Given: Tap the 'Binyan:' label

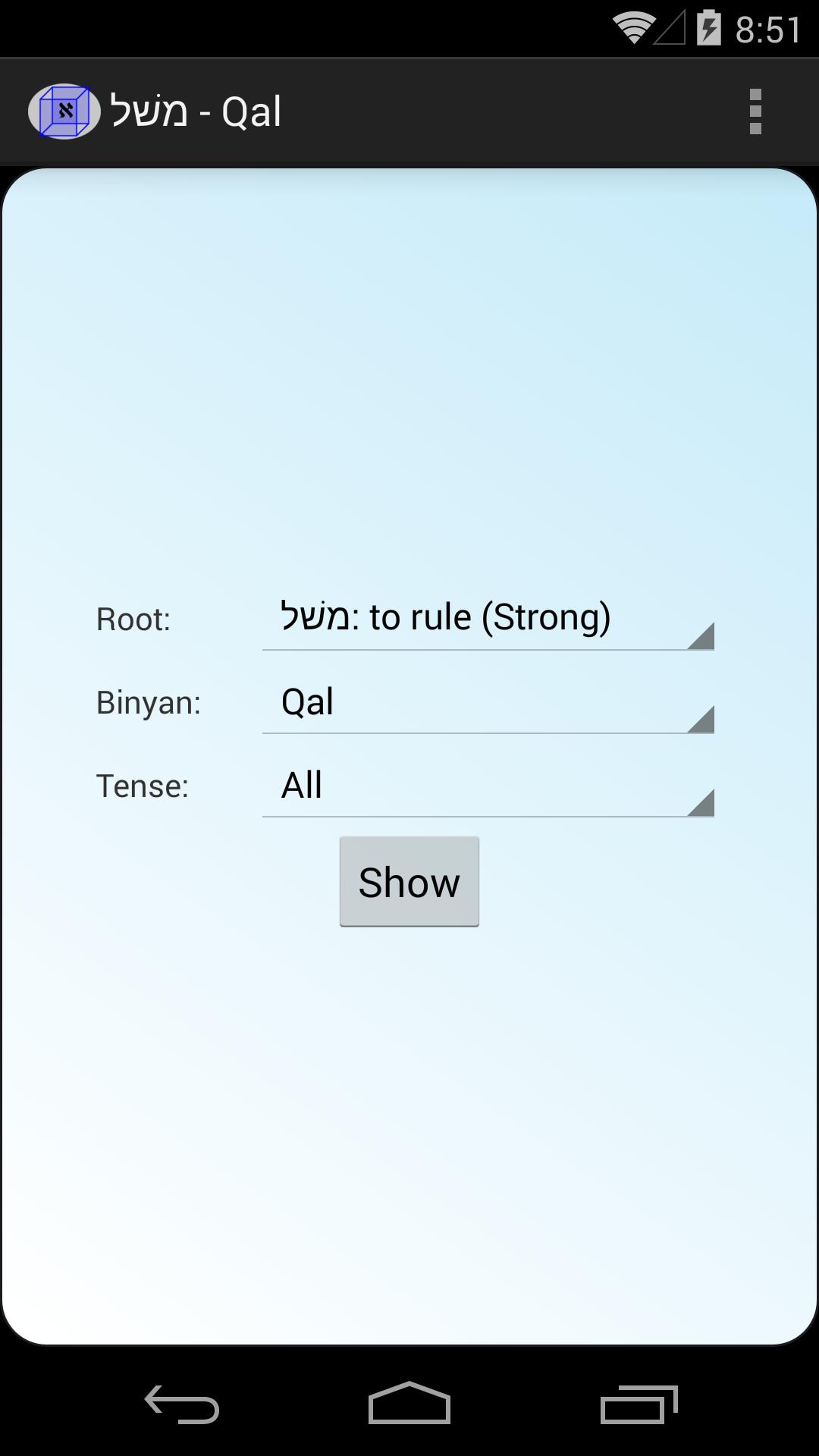Looking at the screenshot, I should tap(149, 703).
